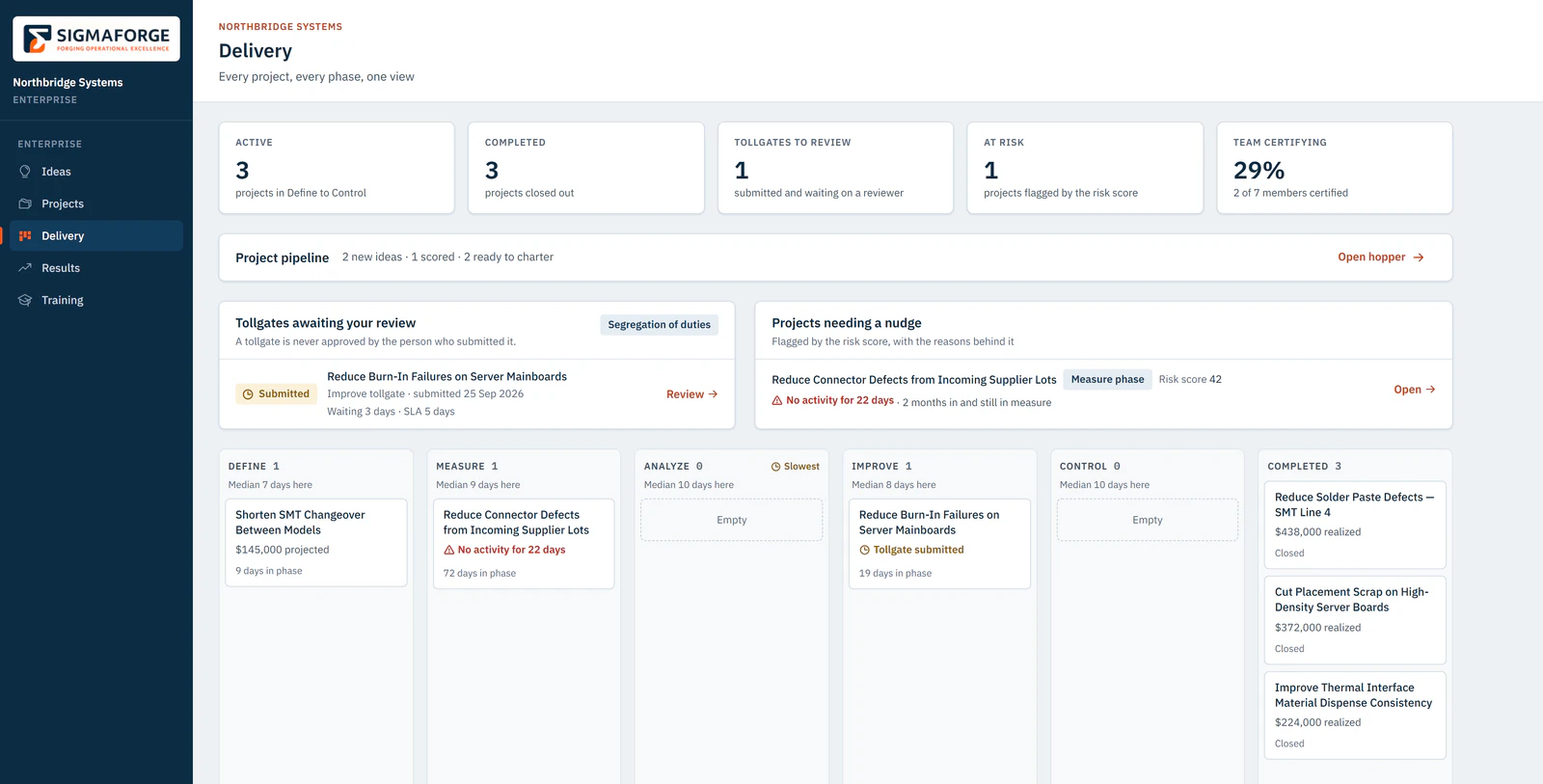
Task: Click warning icon on Reduce Connector Defects card
Action: pos(449,550)
